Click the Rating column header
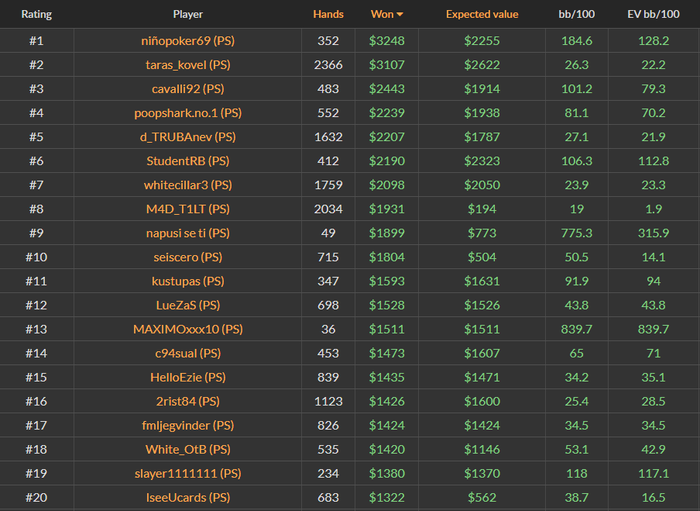 tap(36, 15)
